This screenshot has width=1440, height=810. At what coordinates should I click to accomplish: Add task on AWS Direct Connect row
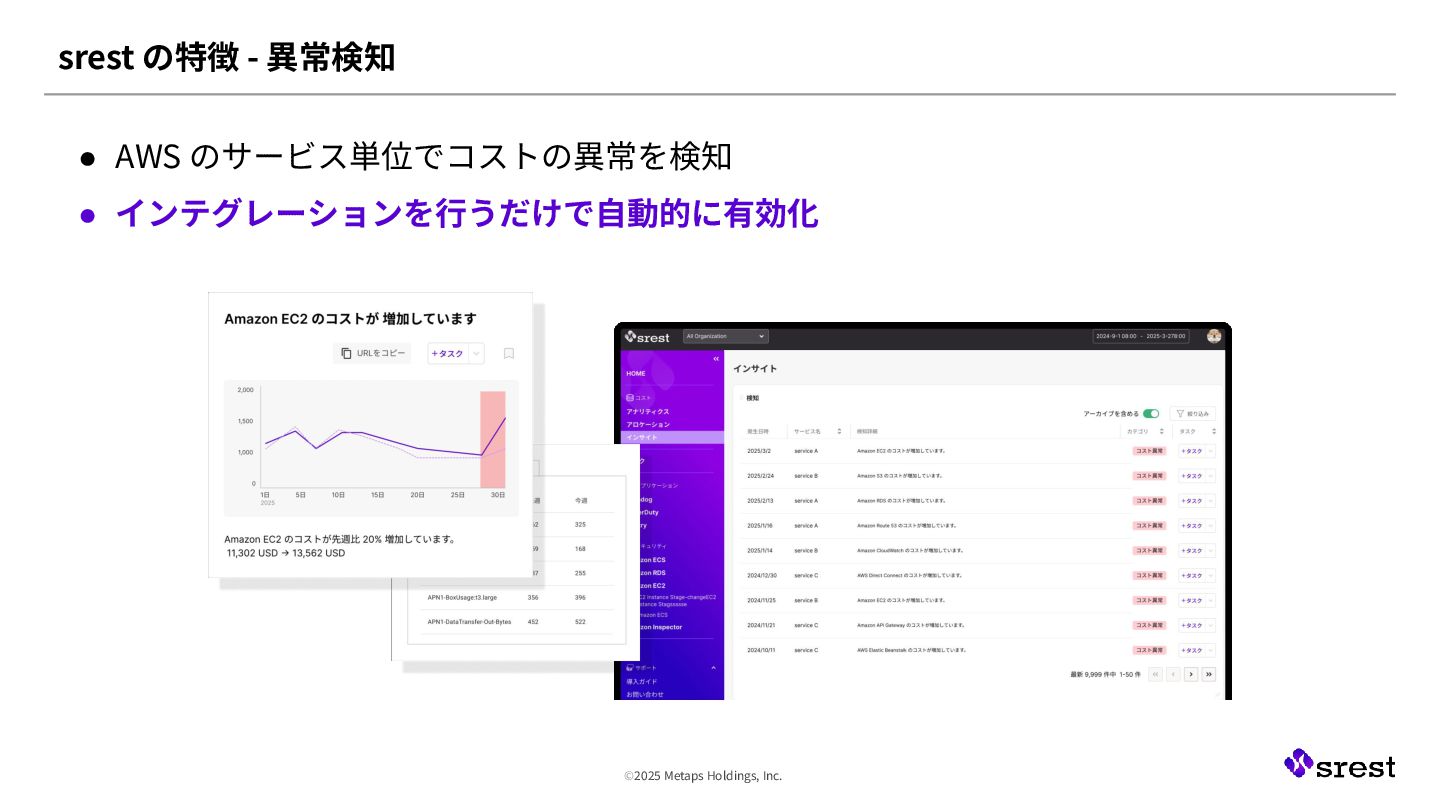click(x=1192, y=576)
